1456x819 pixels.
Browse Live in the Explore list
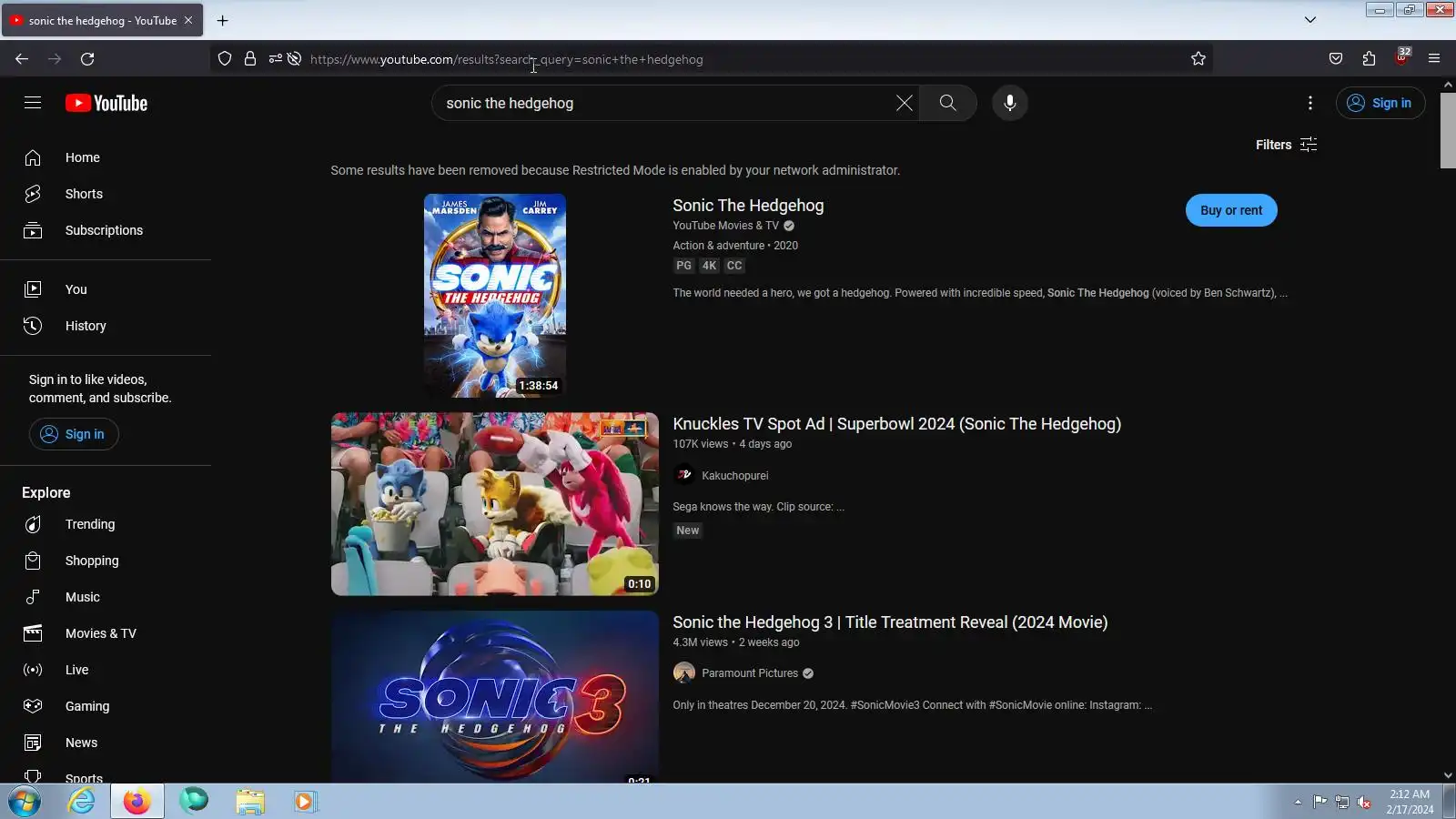pos(106,670)
